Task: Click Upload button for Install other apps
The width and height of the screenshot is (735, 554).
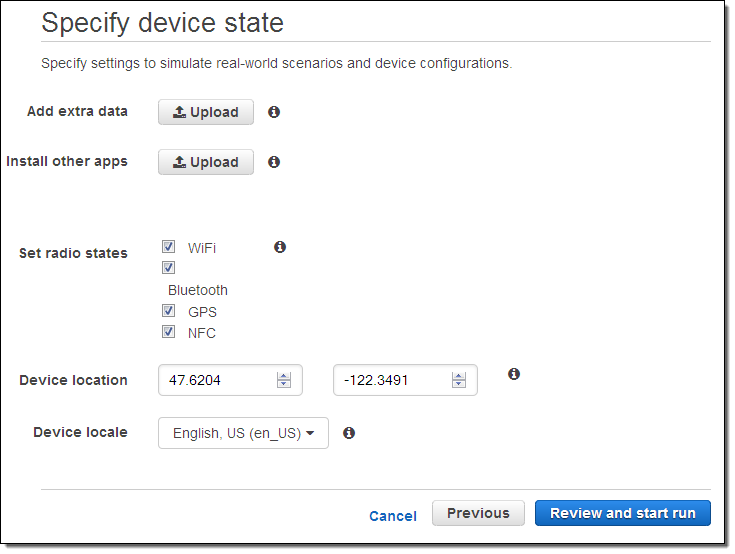Action: point(206,162)
